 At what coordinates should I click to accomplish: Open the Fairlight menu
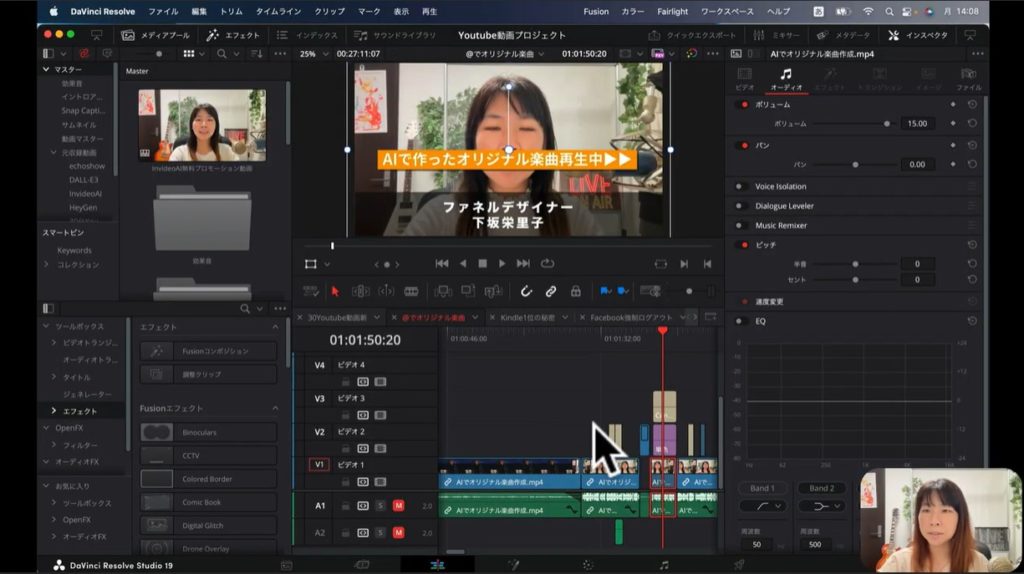tap(672, 11)
